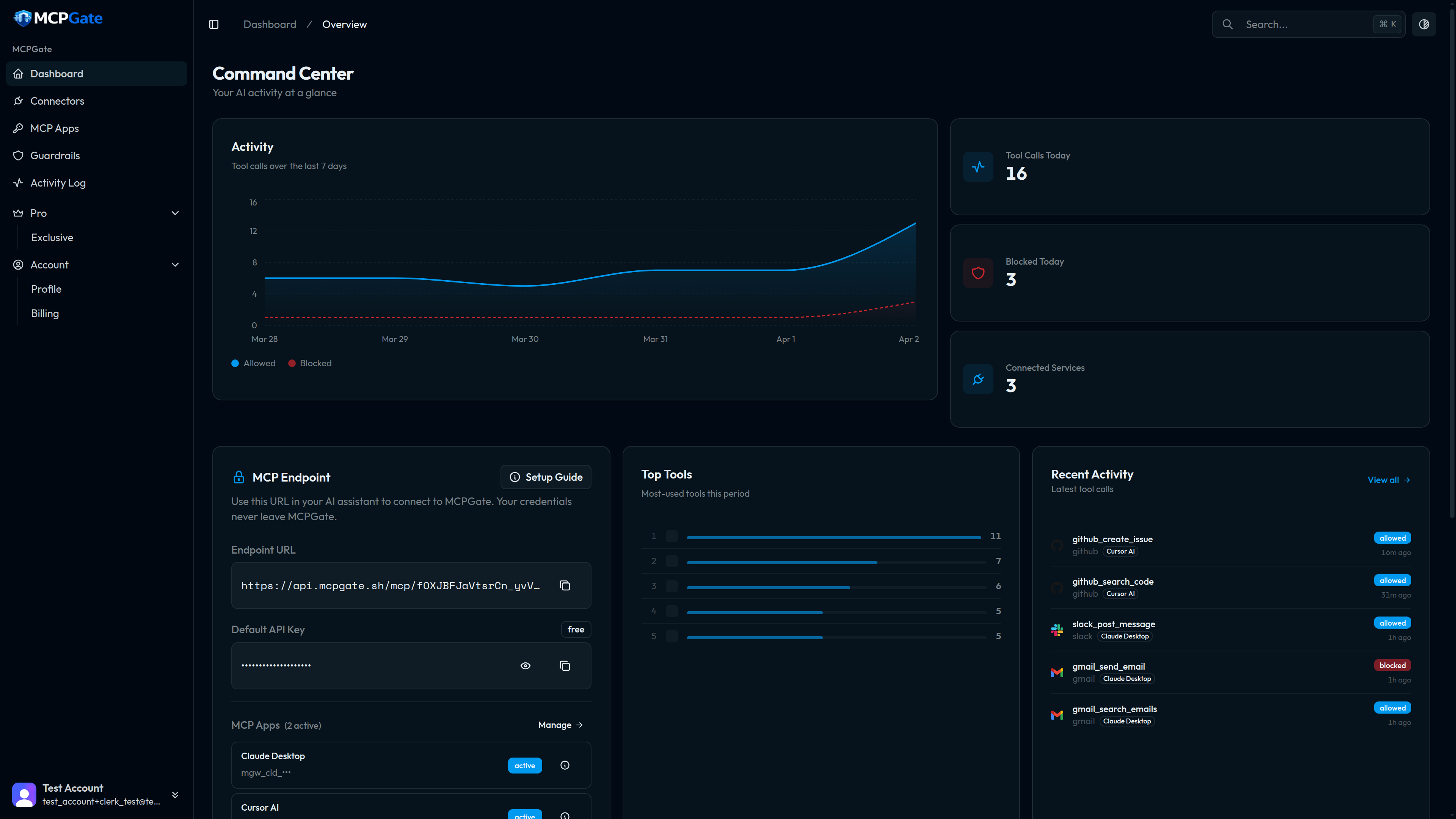Click View all in Recent Activity

1389,480
